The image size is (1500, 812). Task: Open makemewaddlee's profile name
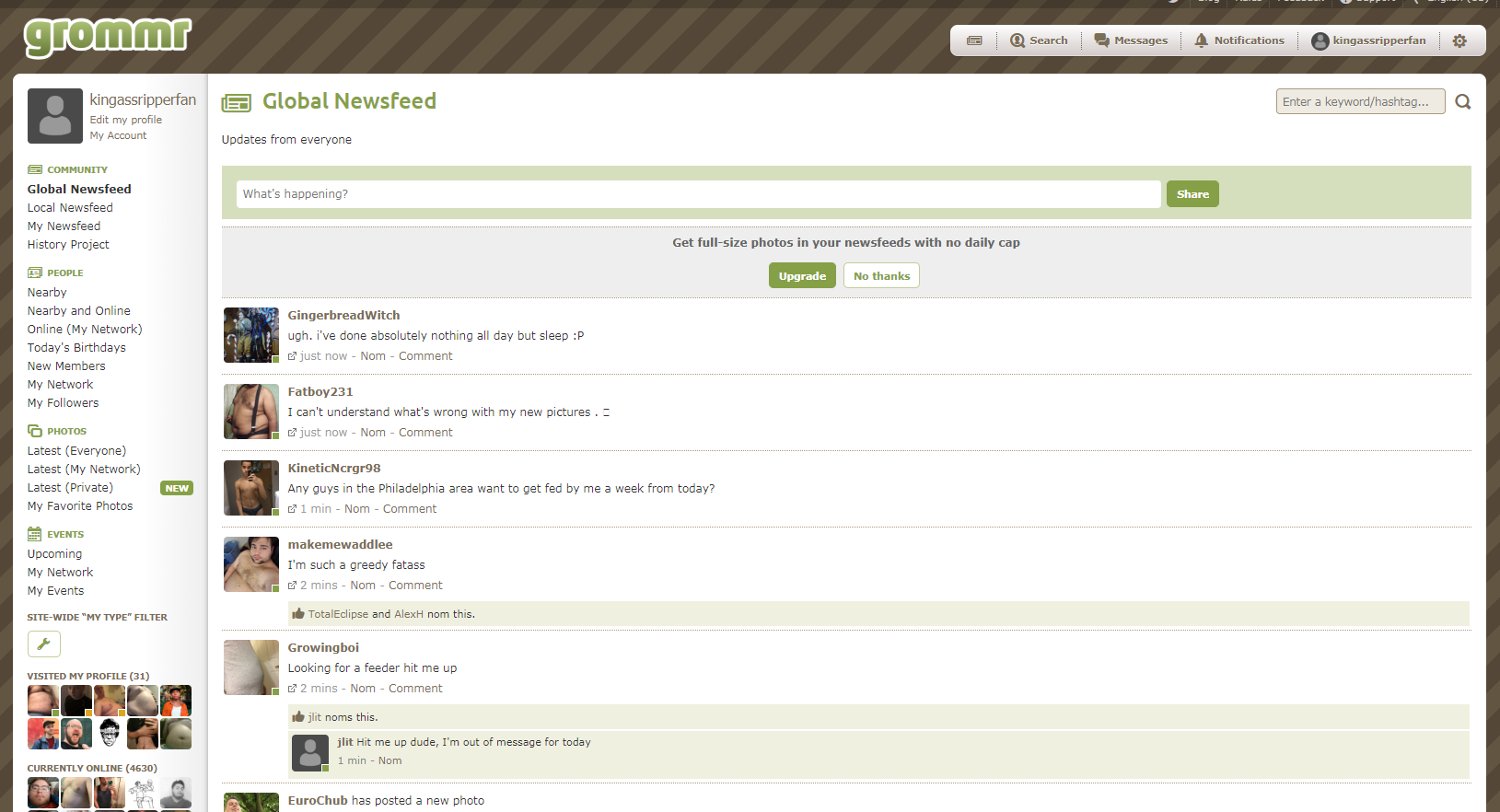(x=340, y=544)
